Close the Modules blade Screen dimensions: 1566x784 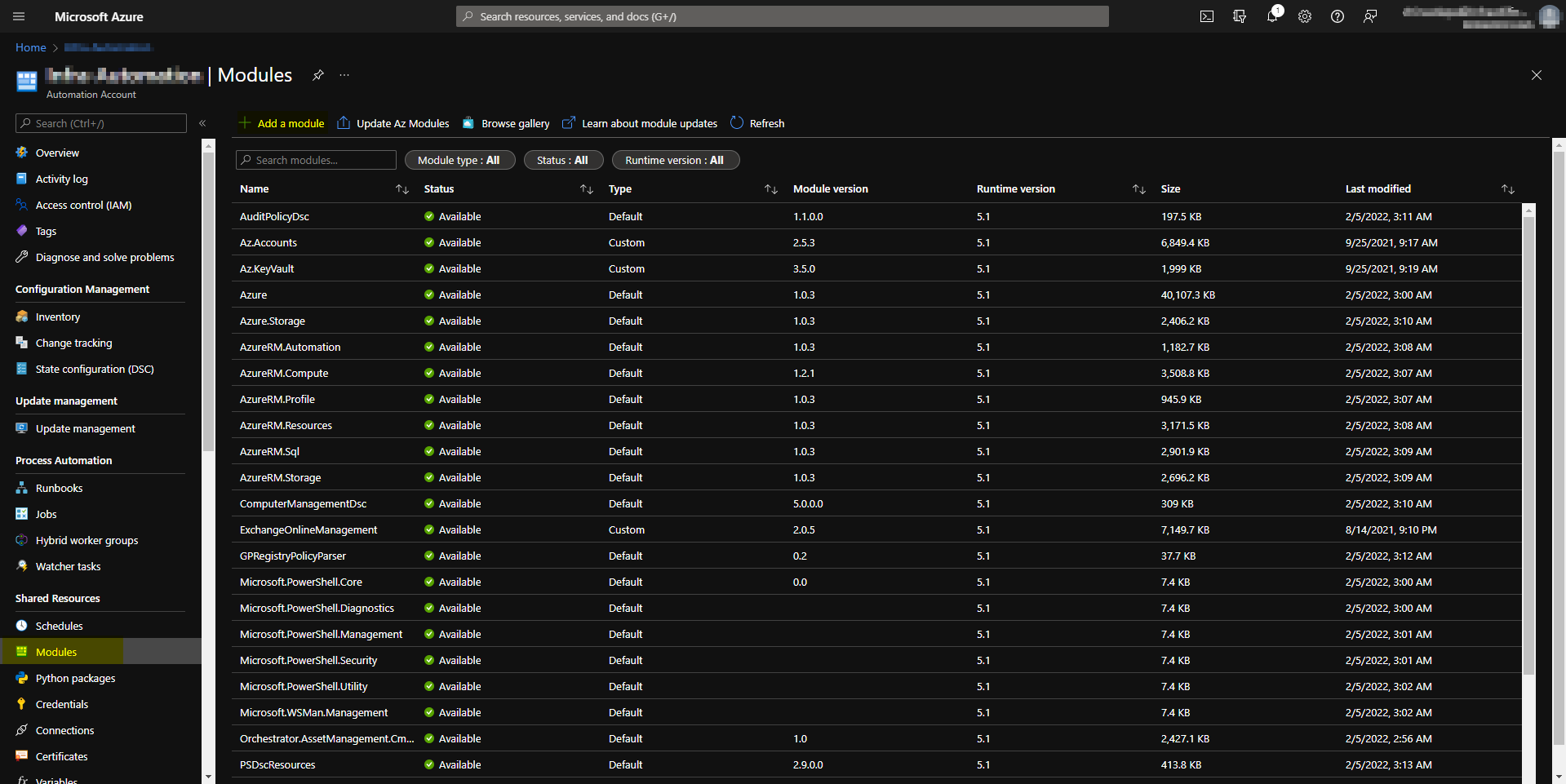[1537, 75]
